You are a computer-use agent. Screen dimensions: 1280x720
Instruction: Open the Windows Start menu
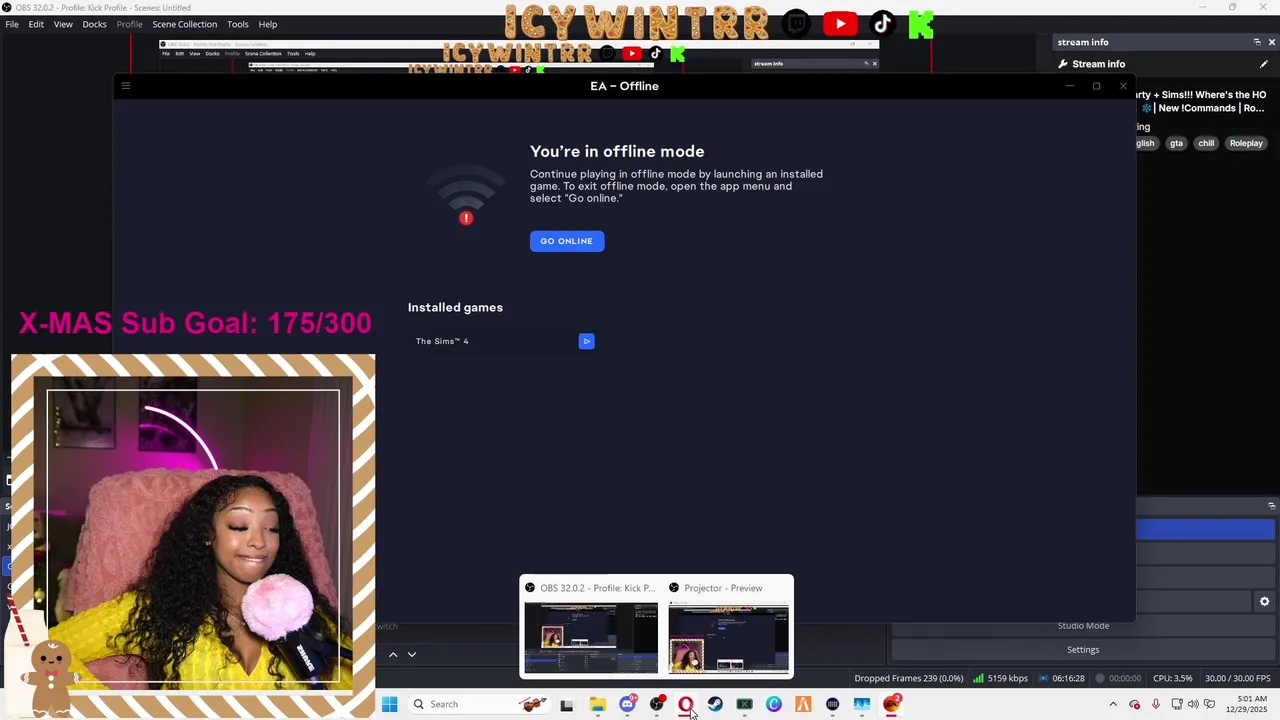tap(390, 704)
